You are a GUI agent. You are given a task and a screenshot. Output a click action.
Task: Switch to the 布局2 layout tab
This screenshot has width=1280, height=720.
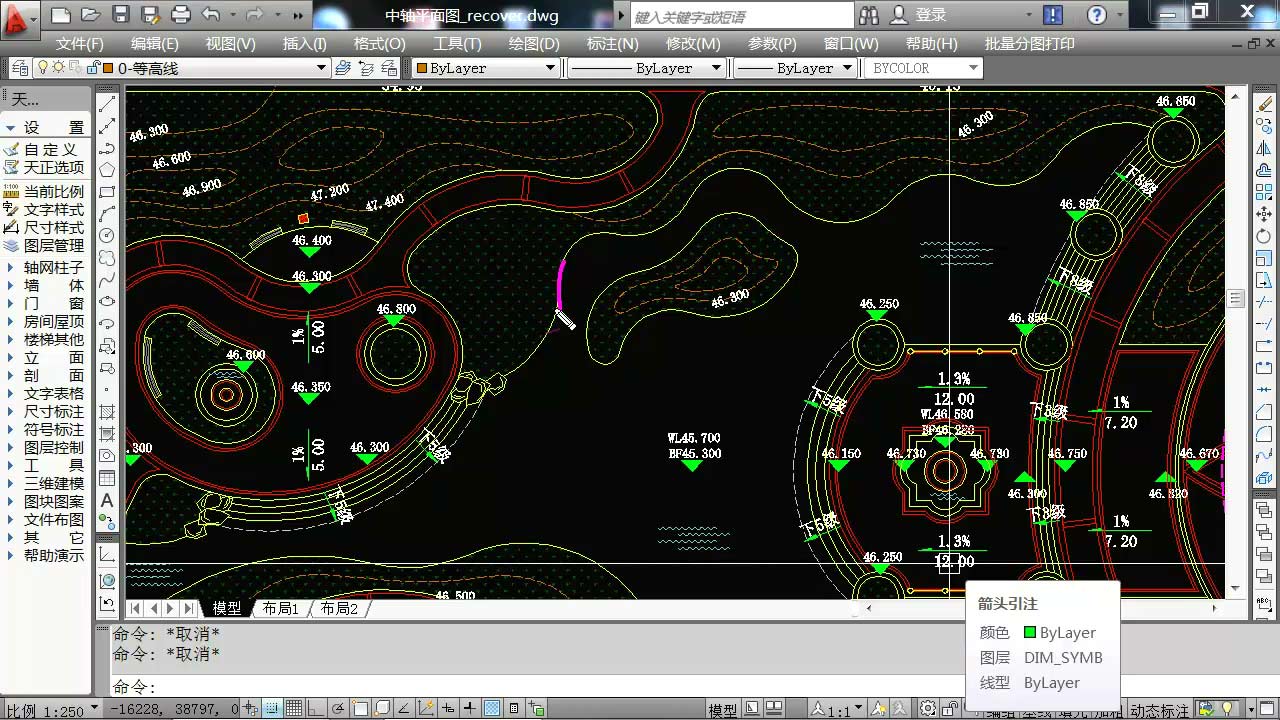[x=339, y=608]
